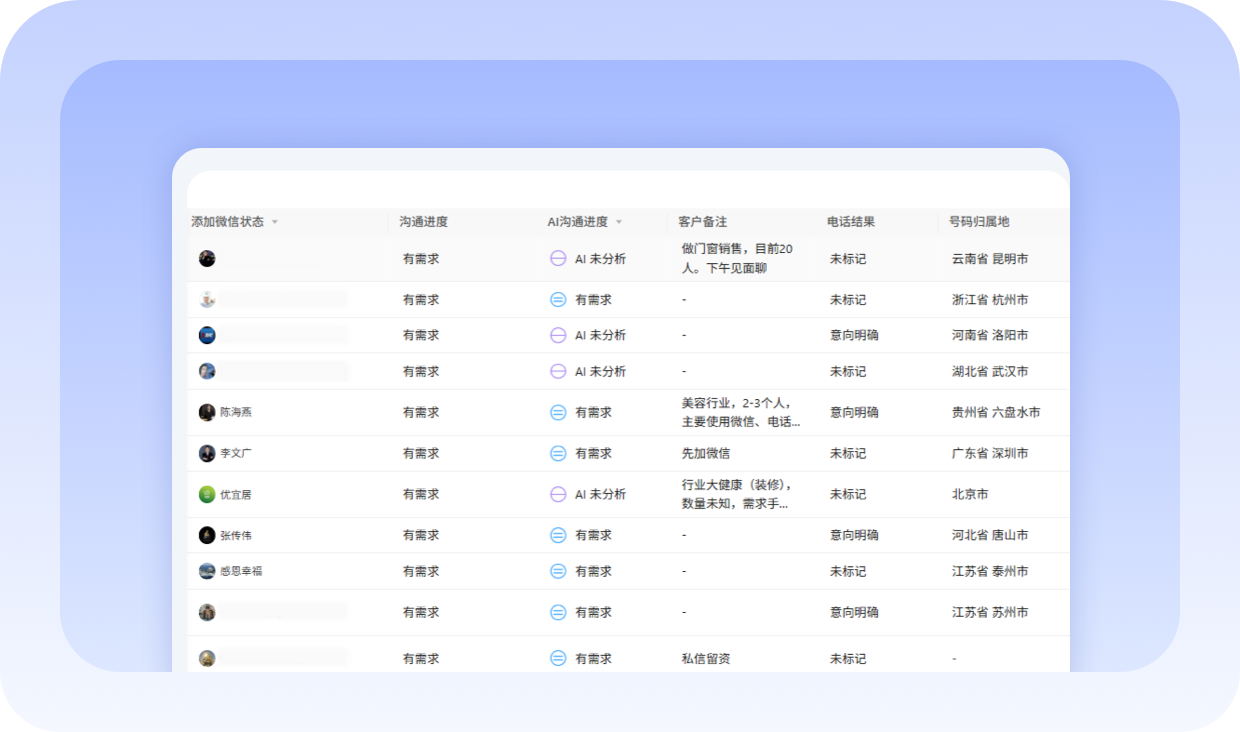Click 未标记 result in the 昆明市 row
Screen dimensions: 1240x732
coord(848,258)
